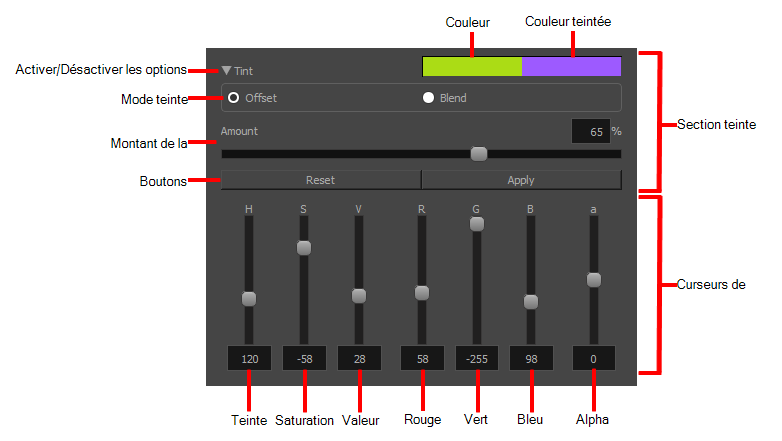Click the S saturation slider handle

coord(304,248)
